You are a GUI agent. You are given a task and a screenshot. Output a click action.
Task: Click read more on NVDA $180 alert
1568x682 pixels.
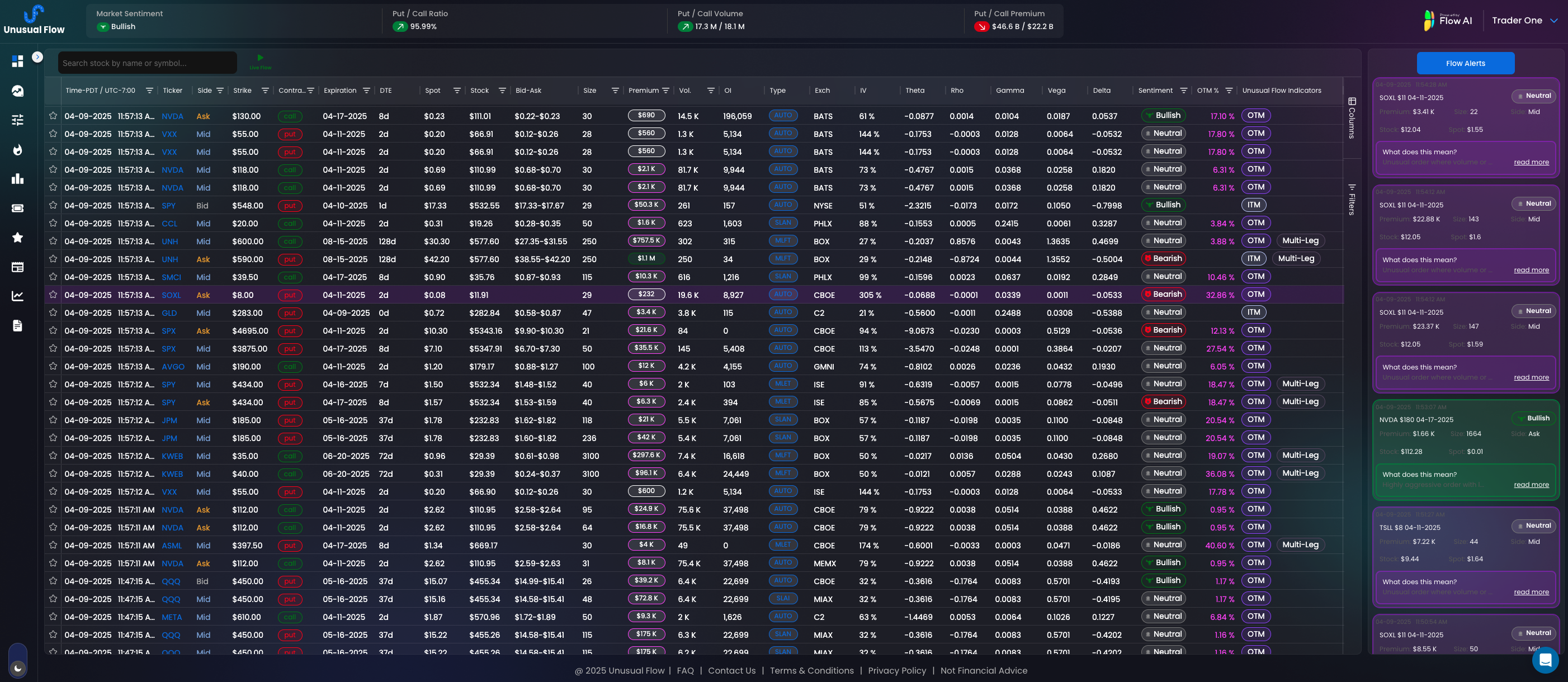point(1531,485)
